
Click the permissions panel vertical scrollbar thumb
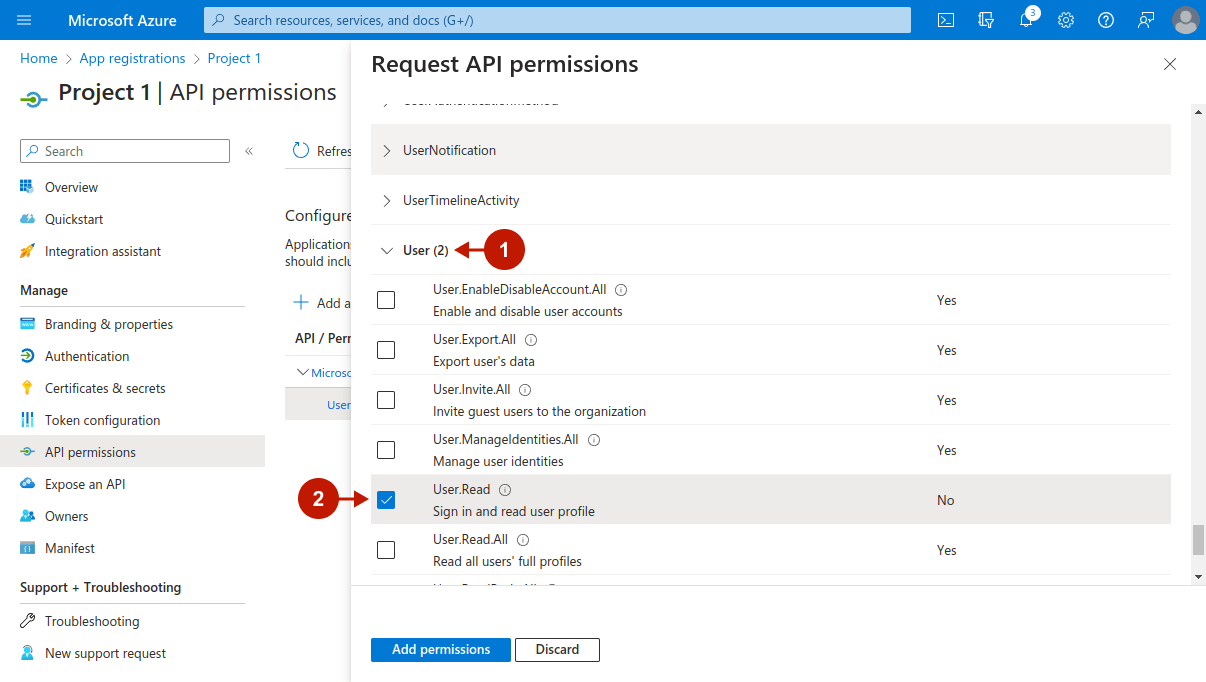[x=1198, y=539]
